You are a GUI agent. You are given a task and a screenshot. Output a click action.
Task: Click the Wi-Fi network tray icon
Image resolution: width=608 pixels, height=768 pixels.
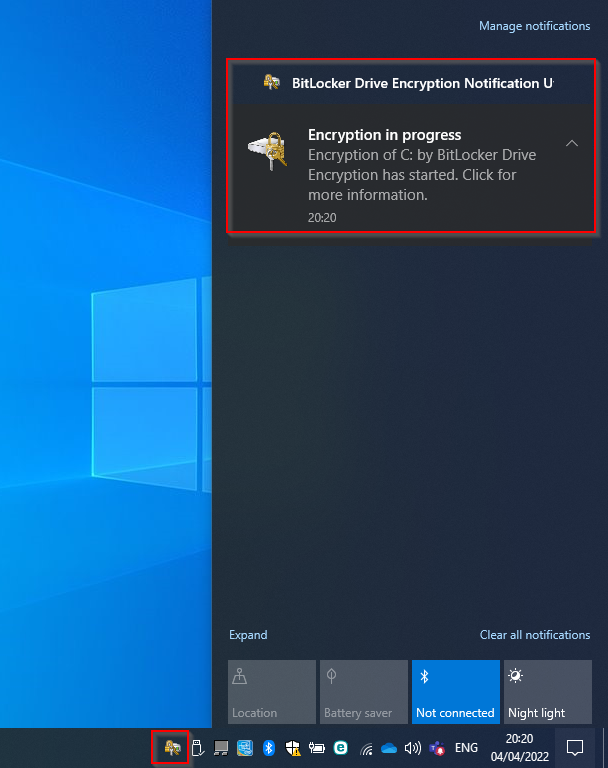[x=366, y=747]
